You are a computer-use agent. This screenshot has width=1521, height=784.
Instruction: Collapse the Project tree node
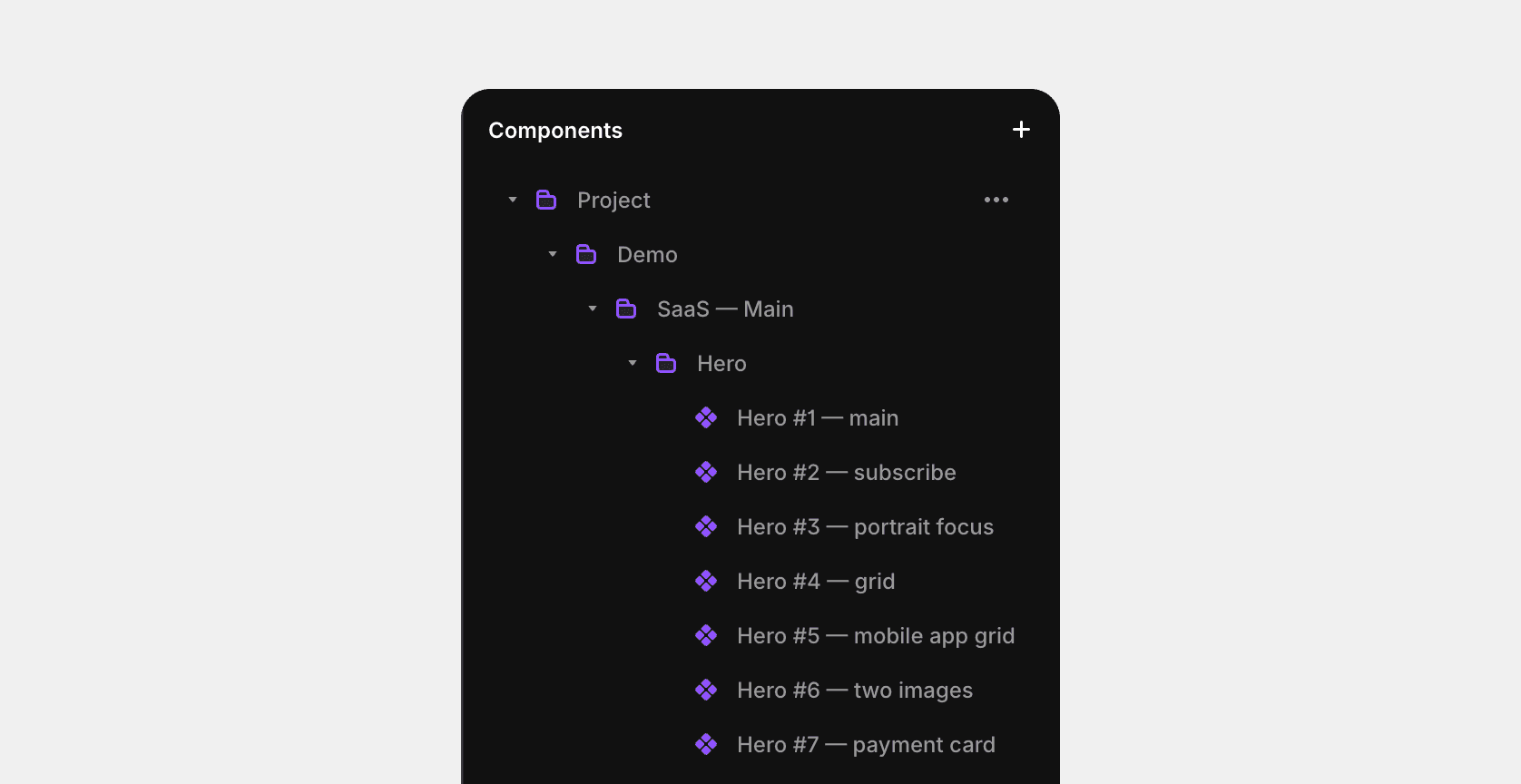click(x=512, y=200)
